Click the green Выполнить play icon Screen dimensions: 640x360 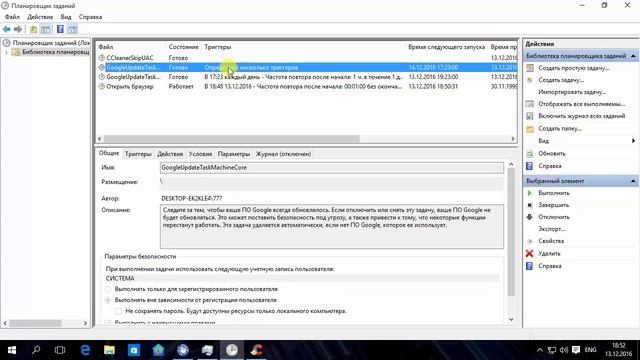[x=530, y=193]
